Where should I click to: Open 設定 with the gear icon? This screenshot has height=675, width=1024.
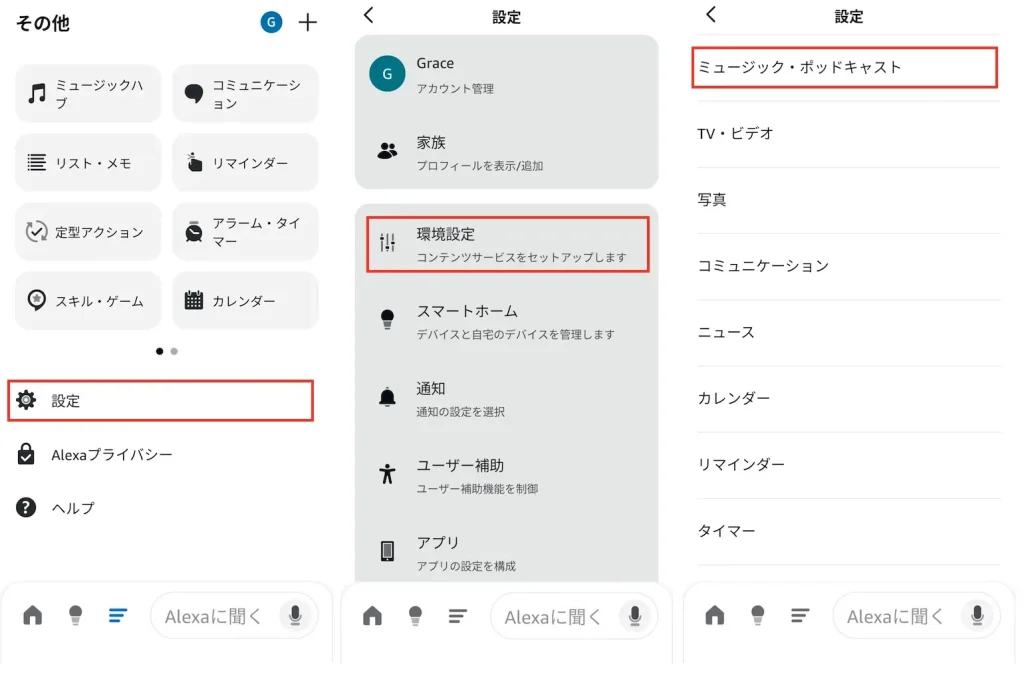point(161,400)
